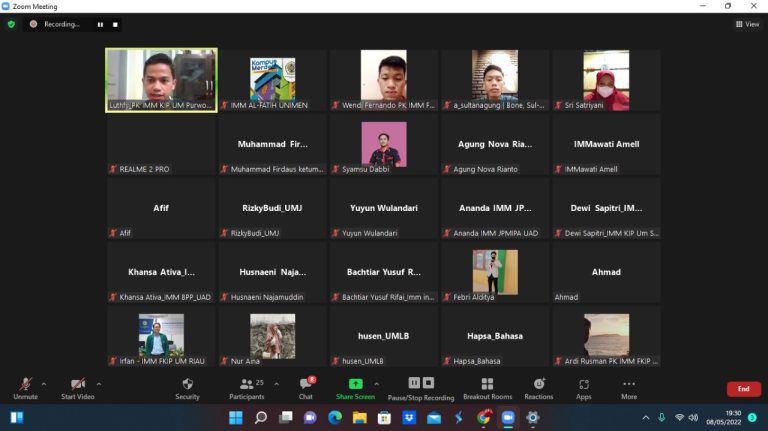
Task: Open the More menu in the toolbar
Action: click(x=629, y=388)
